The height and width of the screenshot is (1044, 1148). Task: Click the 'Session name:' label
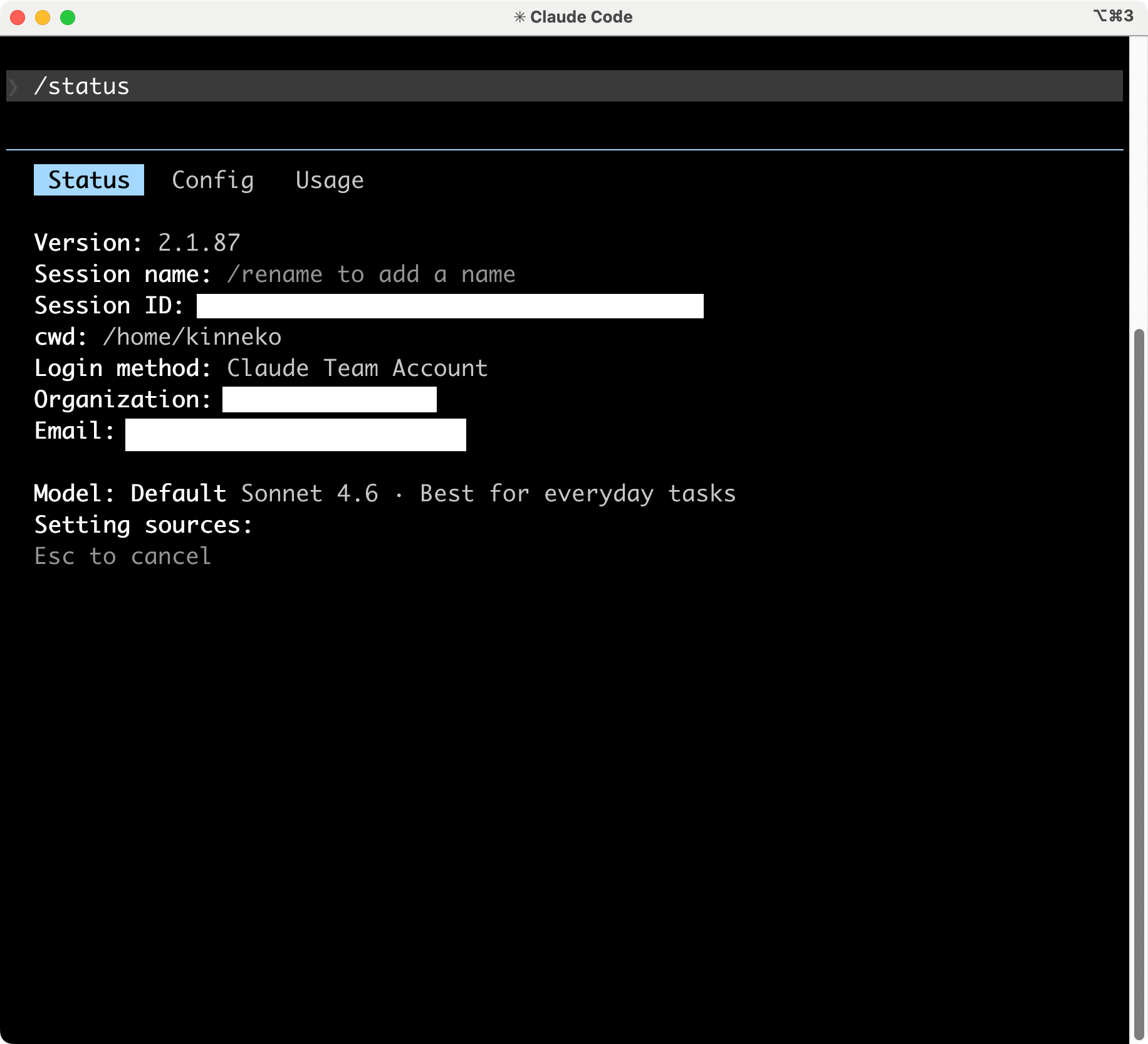[x=123, y=274]
